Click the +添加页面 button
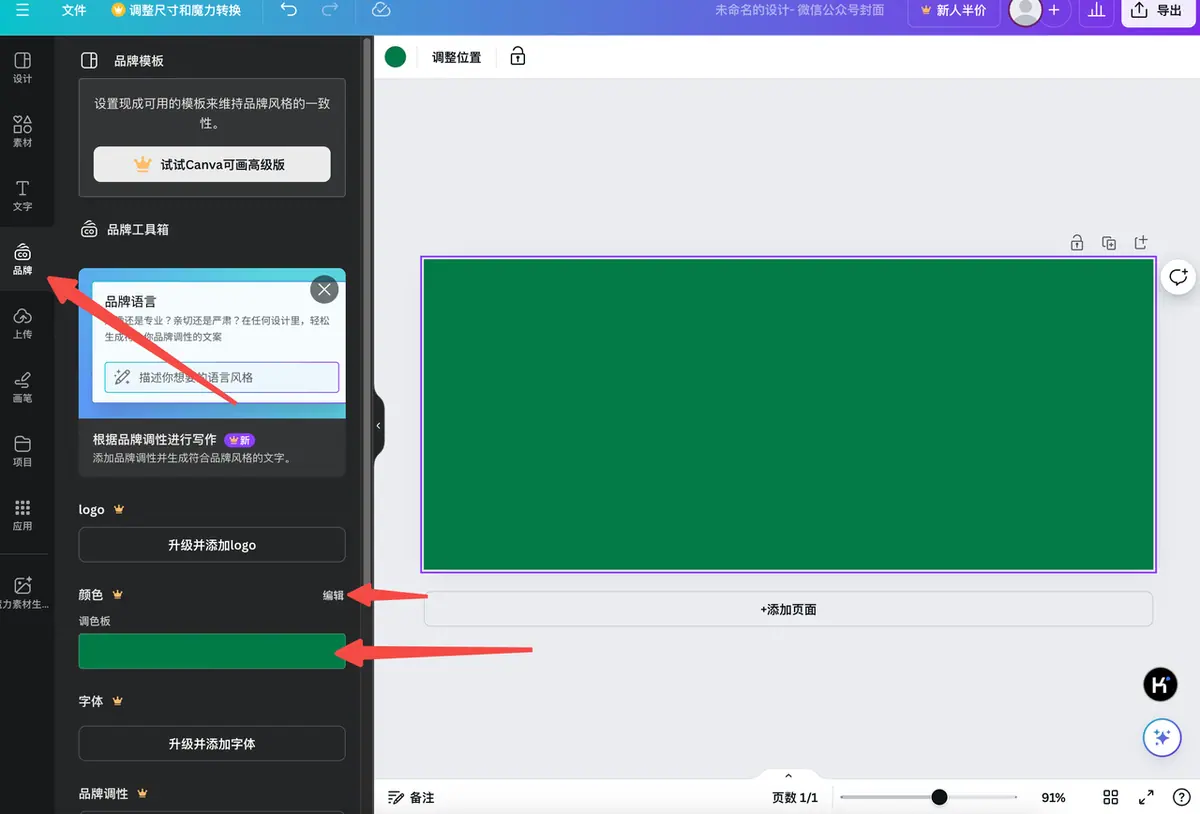 coord(788,609)
